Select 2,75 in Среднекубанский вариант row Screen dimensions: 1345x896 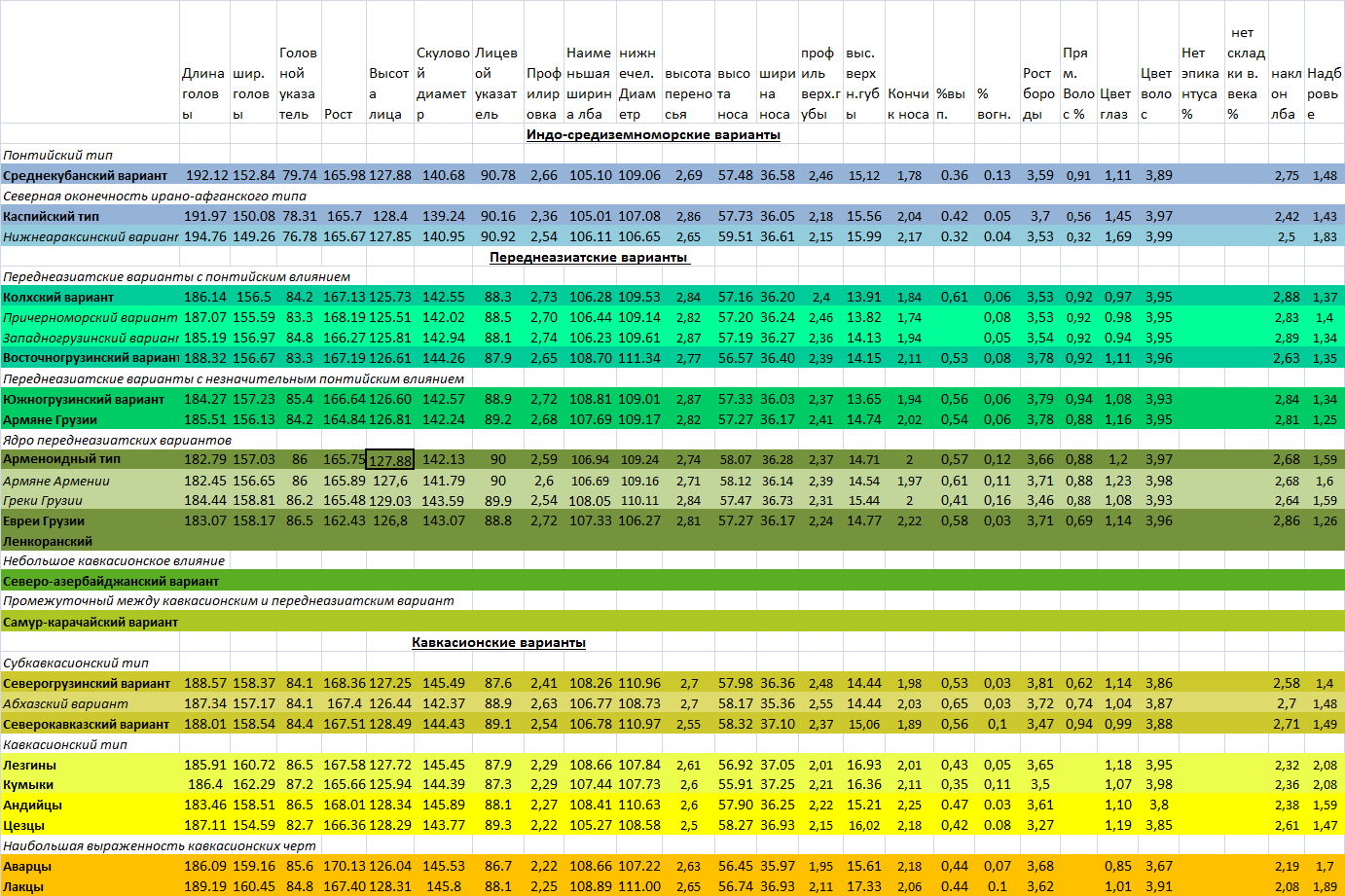pyautogui.click(x=1287, y=175)
